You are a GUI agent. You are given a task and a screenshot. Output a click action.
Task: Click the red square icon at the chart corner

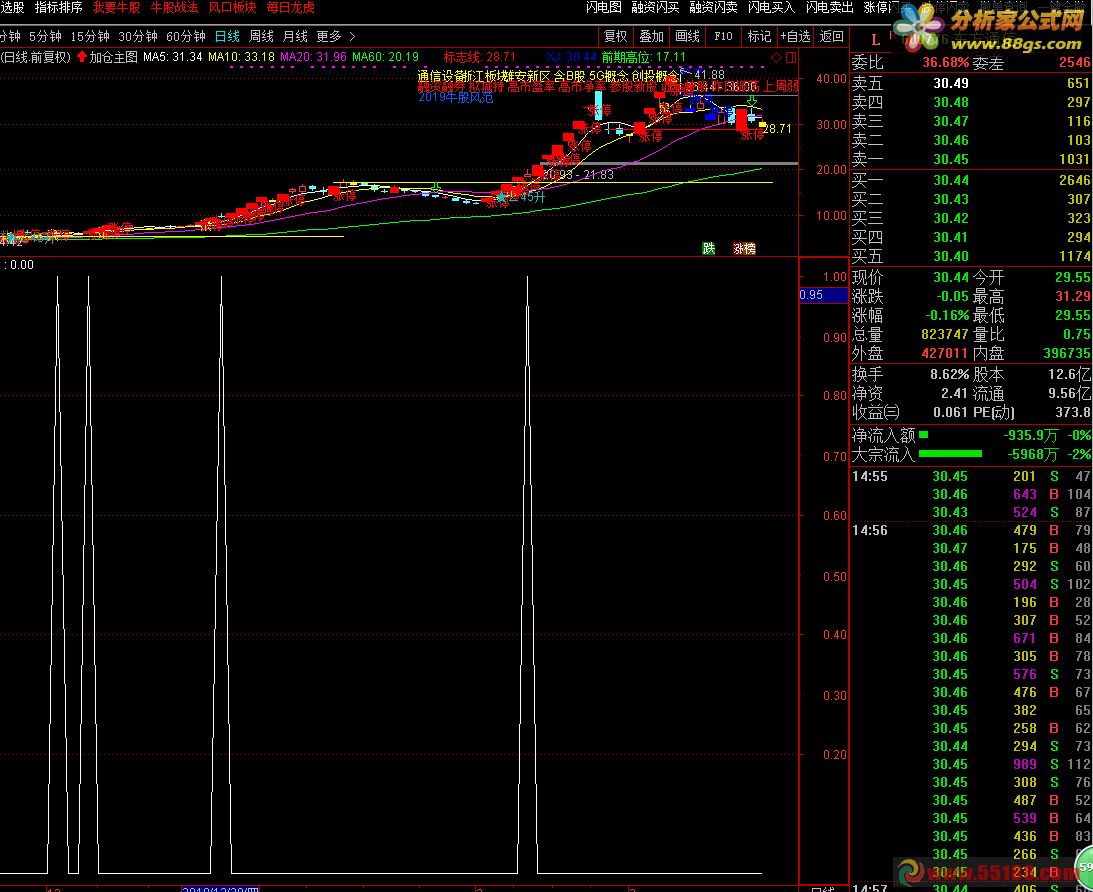(x=791, y=57)
